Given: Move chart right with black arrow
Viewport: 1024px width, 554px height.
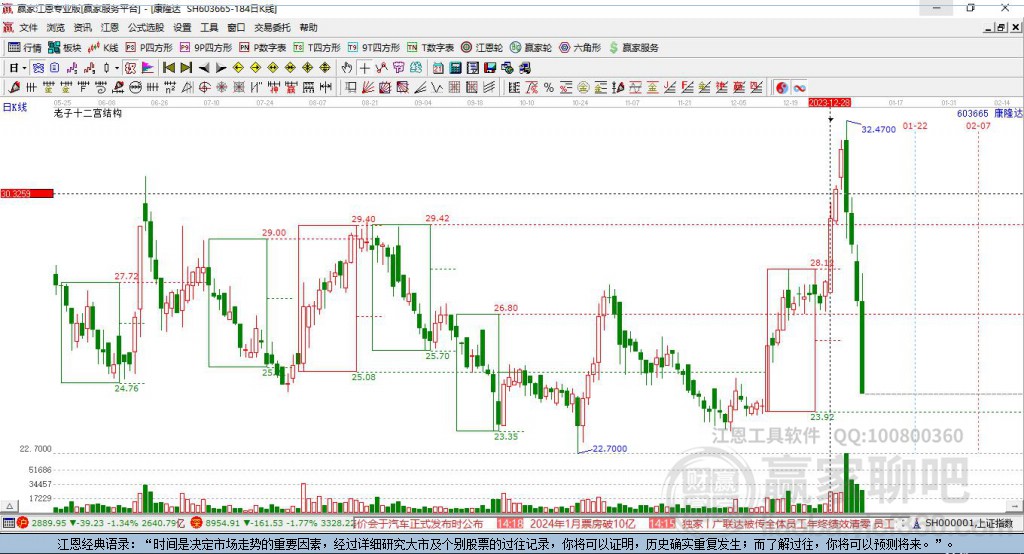Looking at the screenshot, I should click(221, 68).
